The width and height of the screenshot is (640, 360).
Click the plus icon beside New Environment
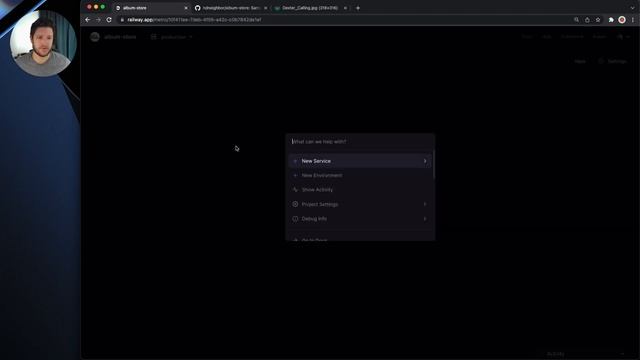[x=295, y=176]
